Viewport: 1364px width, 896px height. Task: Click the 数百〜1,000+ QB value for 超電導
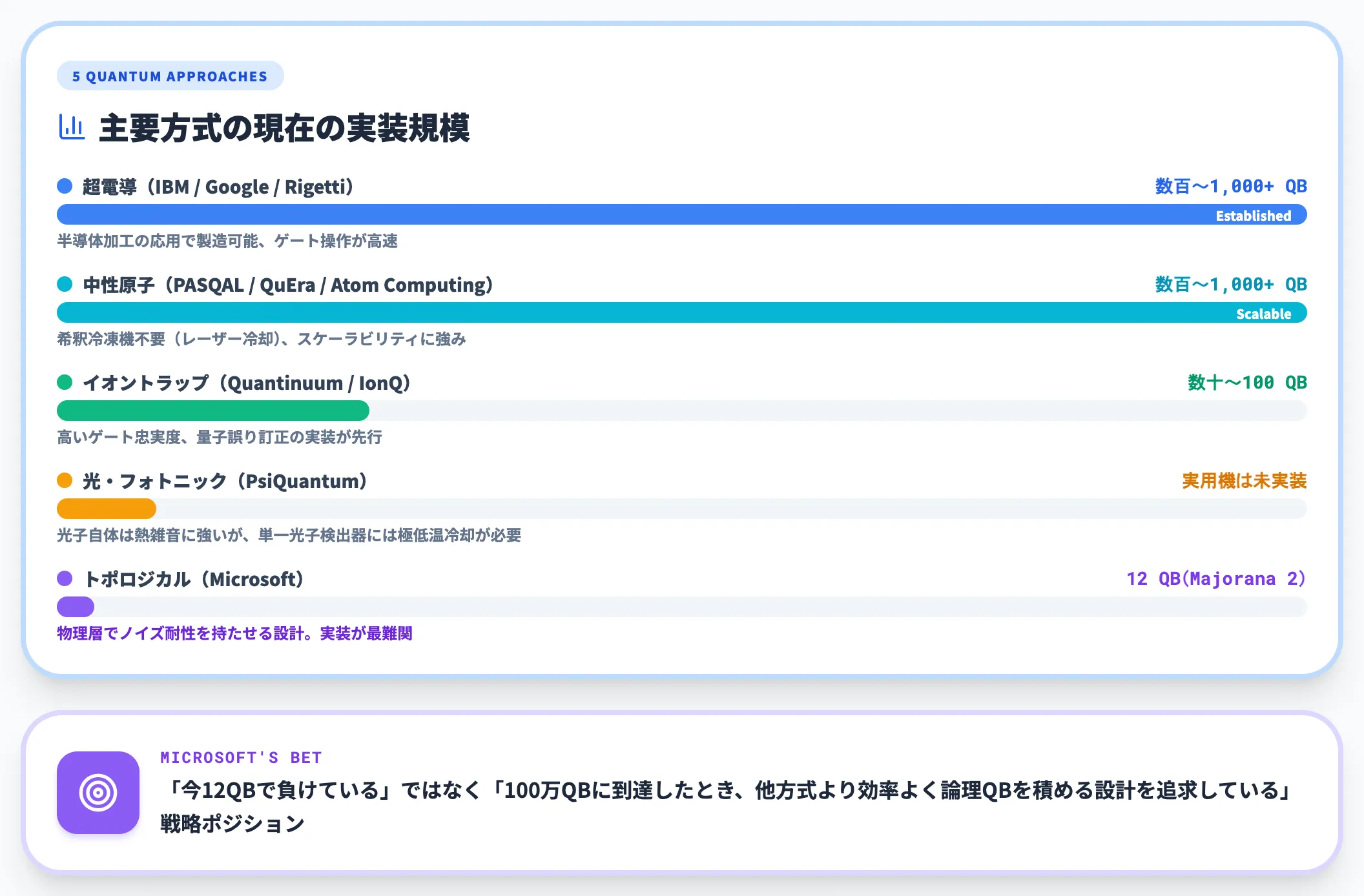tap(1231, 187)
